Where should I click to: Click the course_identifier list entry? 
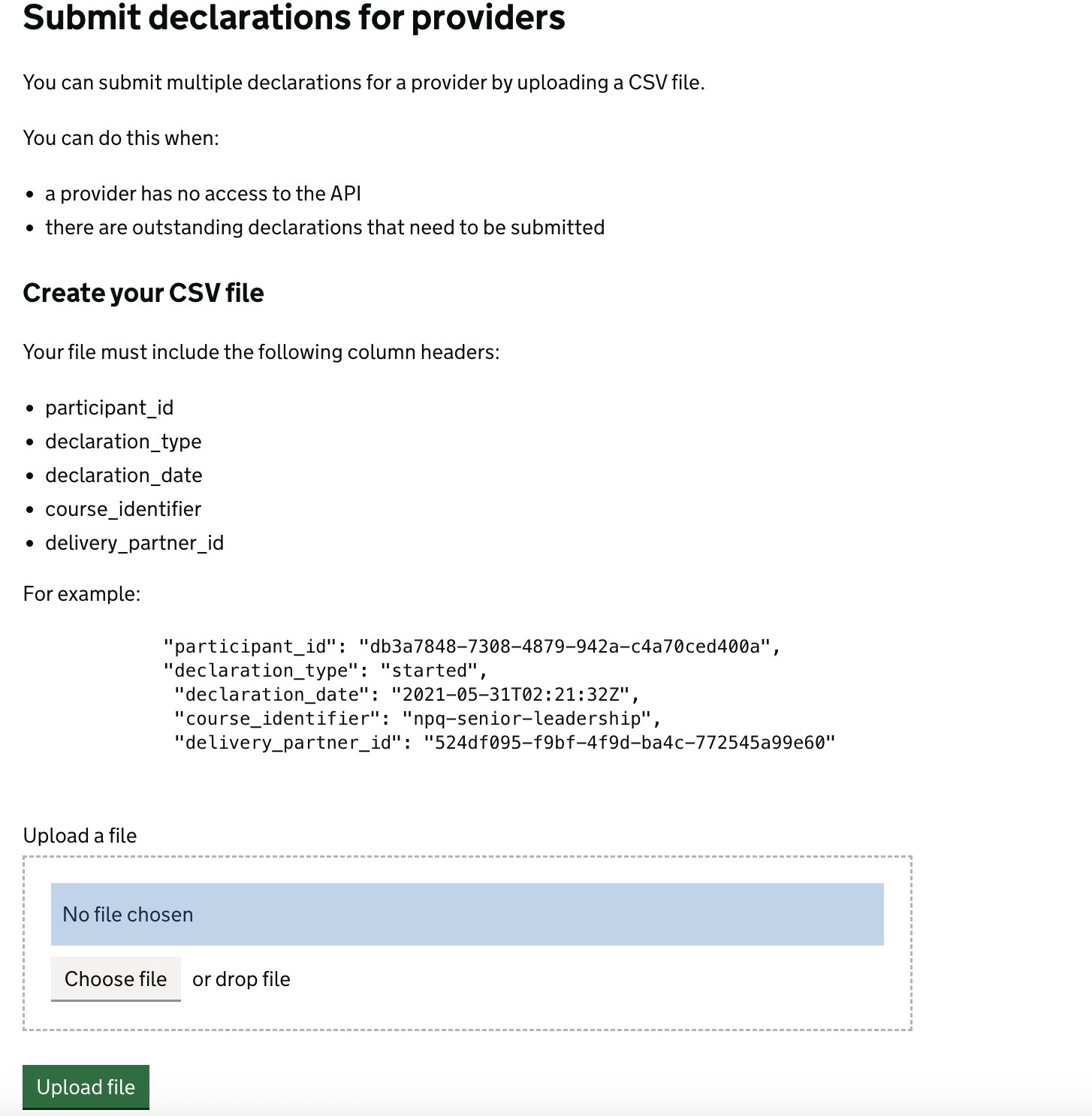click(124, 508)
